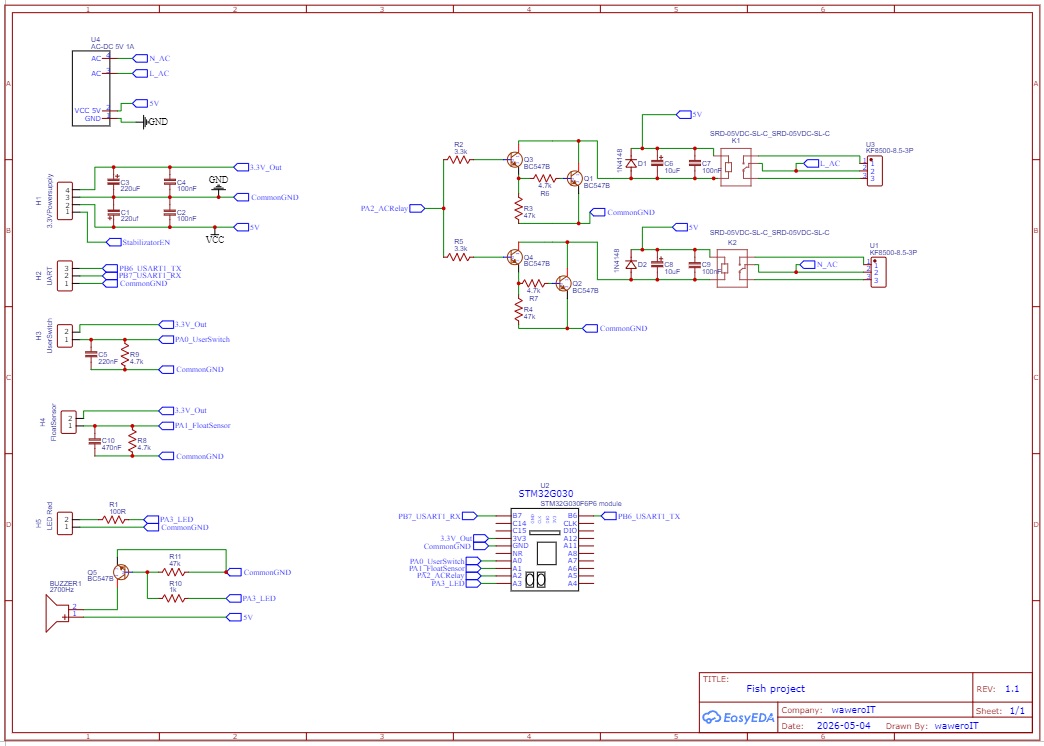This screenshot has height=746, width=1044.
Task: Click the Sheet value '1/1'
Action: [x=1017, y=711]
